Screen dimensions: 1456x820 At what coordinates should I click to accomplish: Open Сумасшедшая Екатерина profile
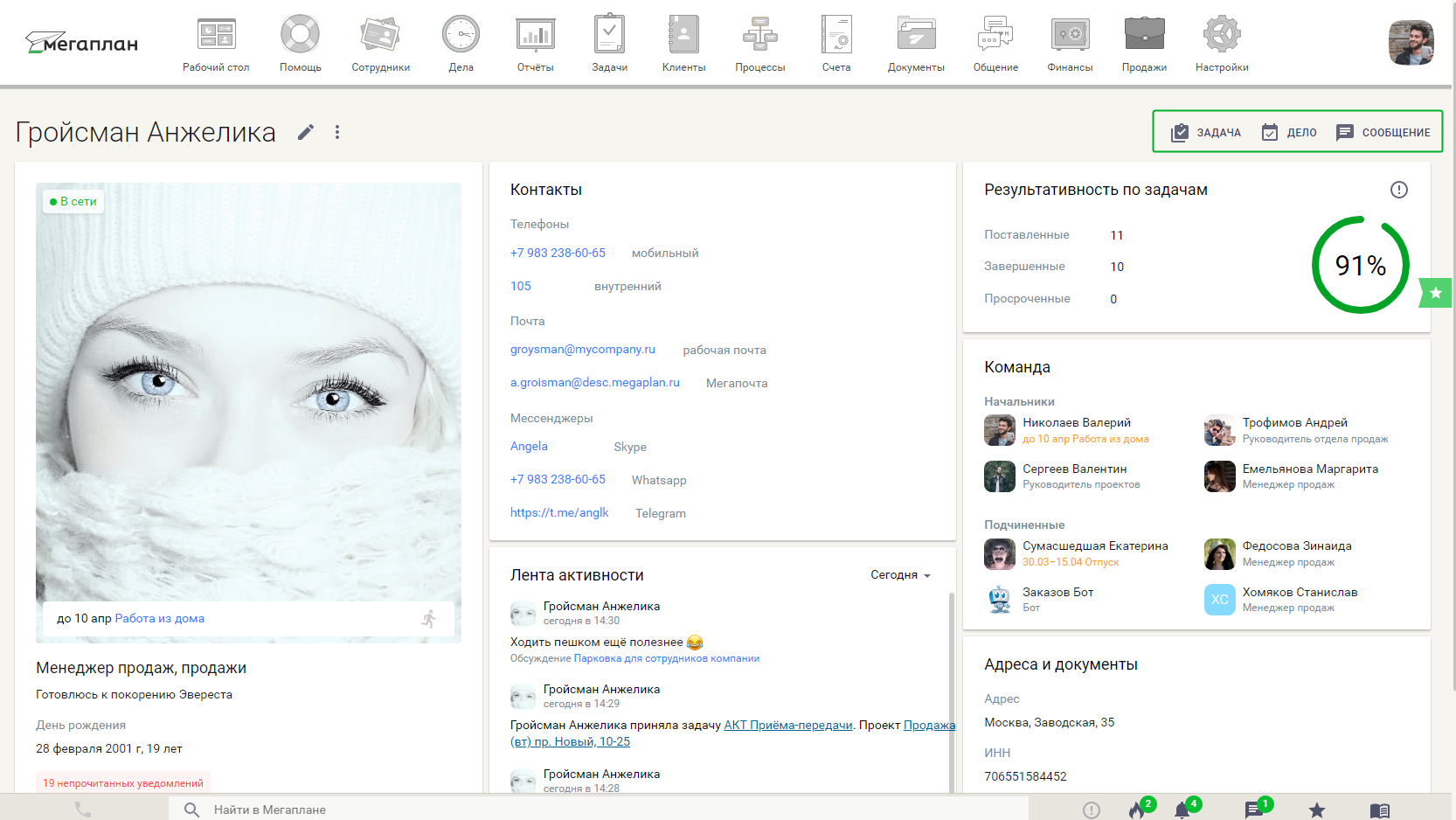pyautogui.click(x=1095, y=546)
